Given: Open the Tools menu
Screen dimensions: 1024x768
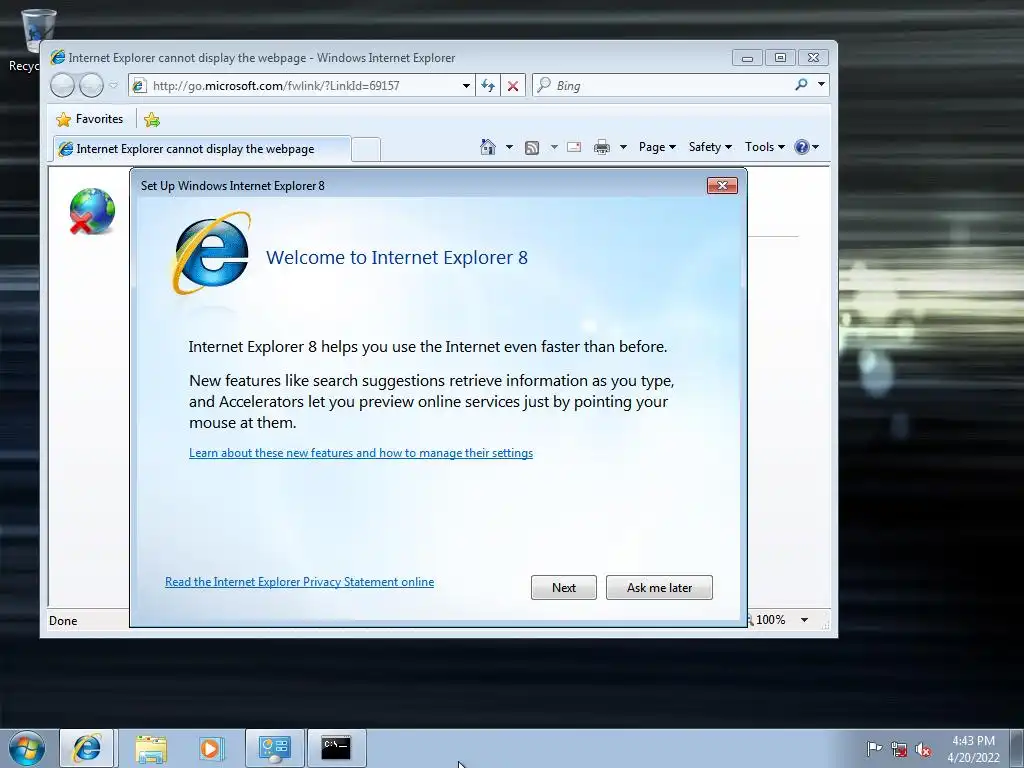Looking at the screenshot, I should tap(765, 147).
